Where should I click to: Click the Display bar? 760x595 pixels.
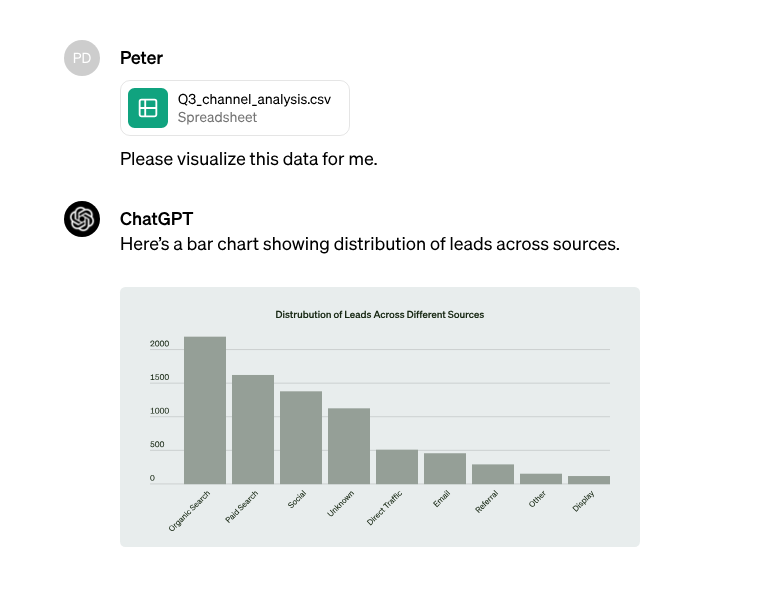tap(589, 480)
